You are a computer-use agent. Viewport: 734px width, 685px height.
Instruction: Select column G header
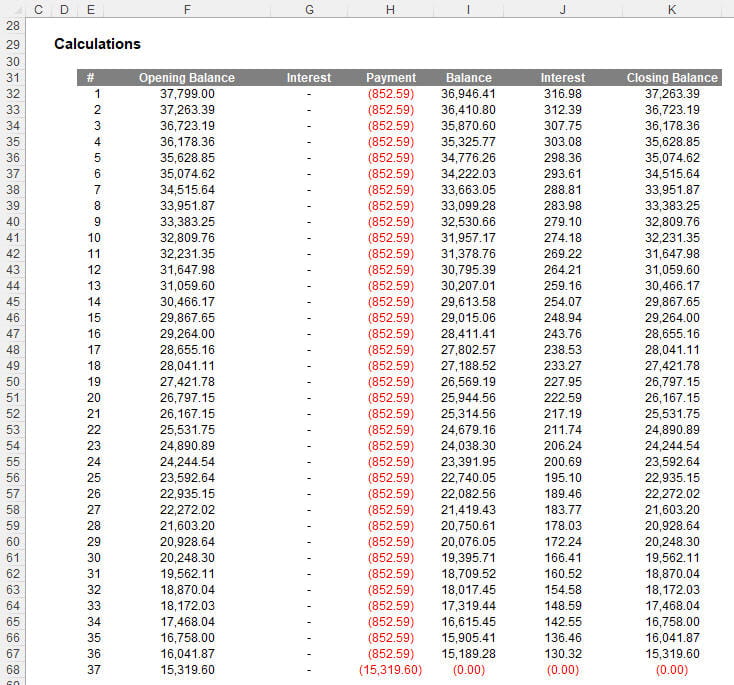[309, 9]
